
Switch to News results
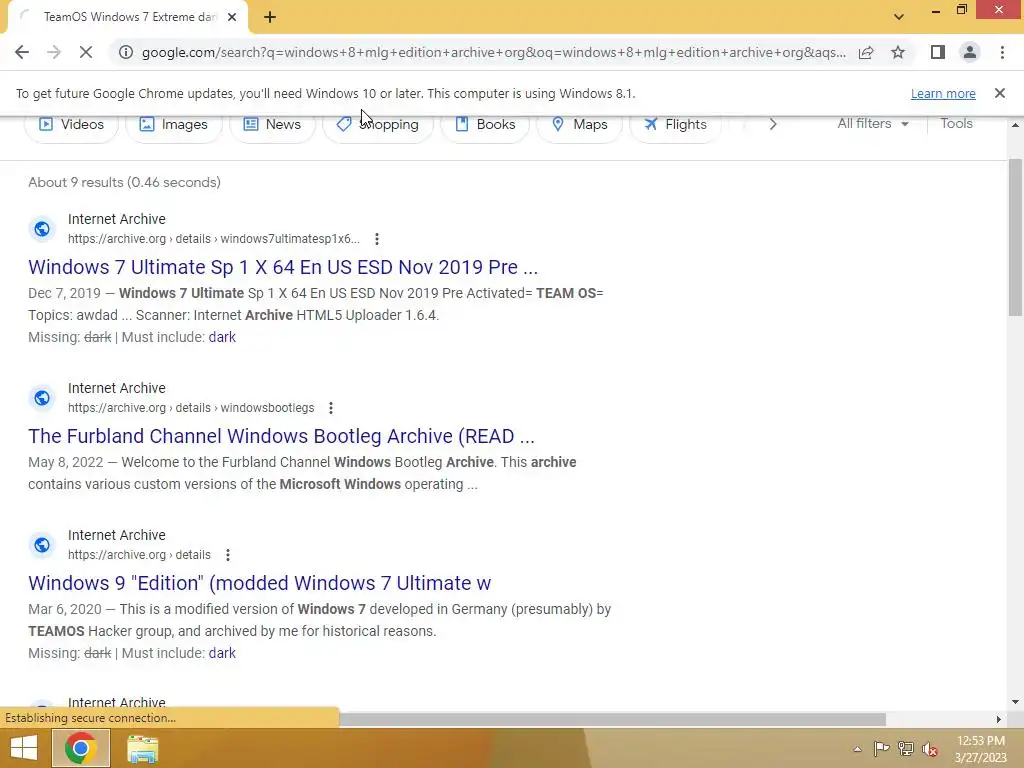(272, 124)
